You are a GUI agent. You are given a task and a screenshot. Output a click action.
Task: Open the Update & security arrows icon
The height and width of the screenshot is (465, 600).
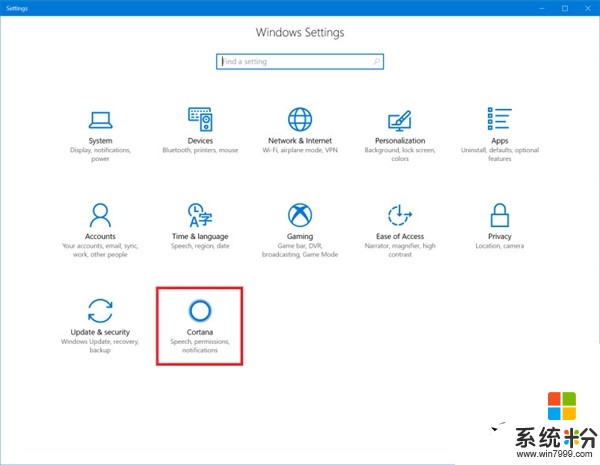pos(100,311)
